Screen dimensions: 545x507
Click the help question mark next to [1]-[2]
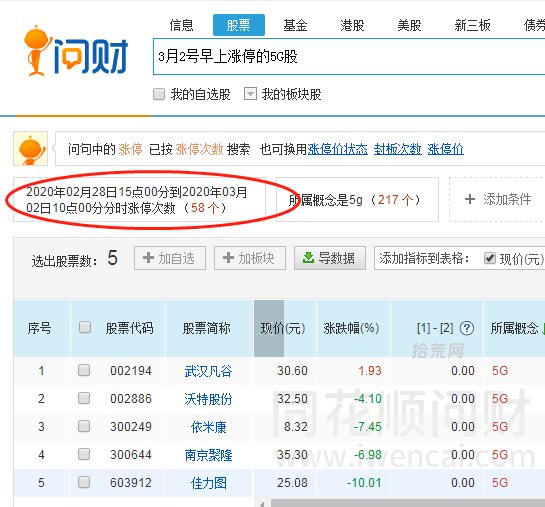tap(467, 328)
